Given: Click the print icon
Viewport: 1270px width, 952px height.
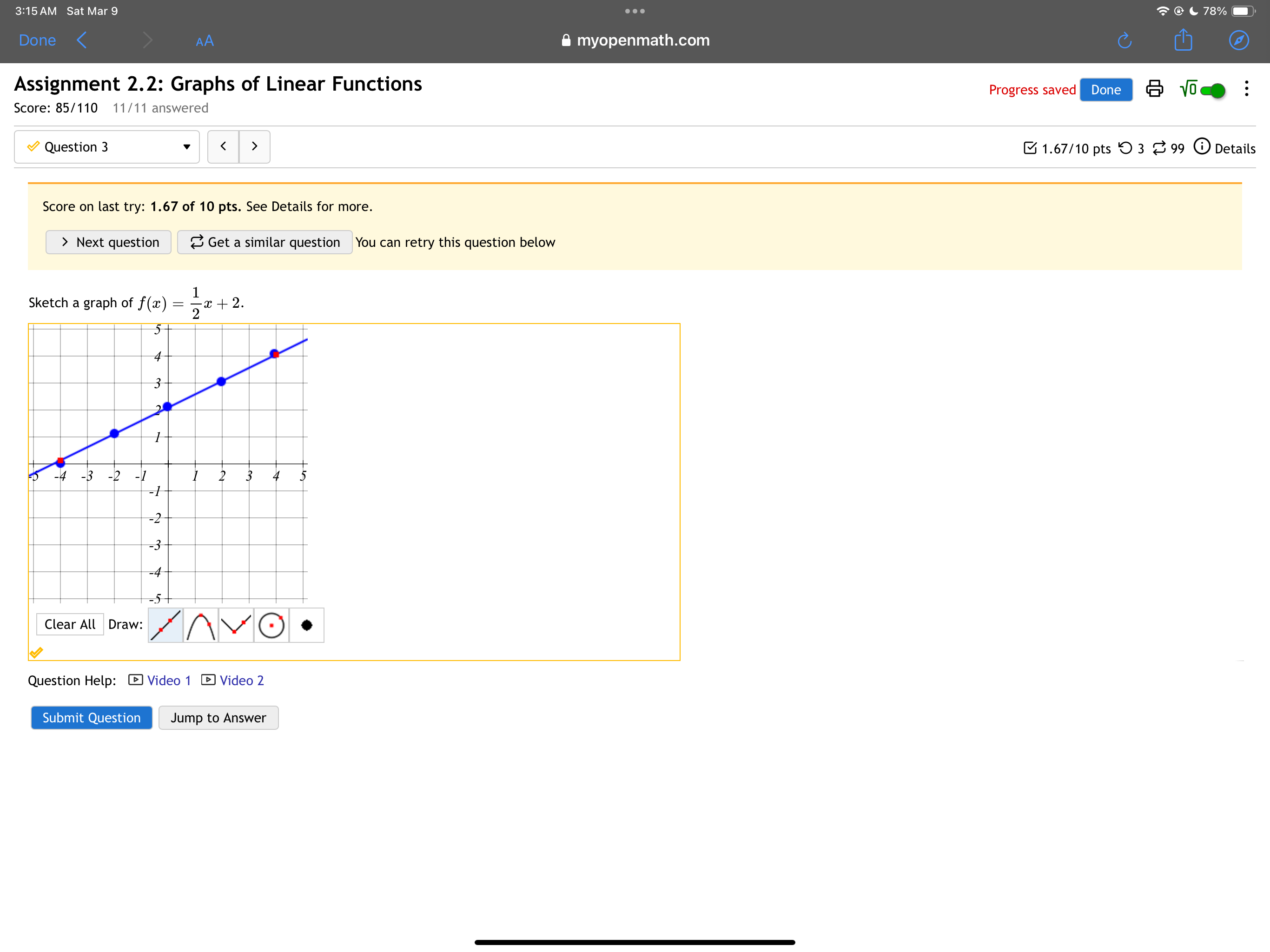Looking at the screenshot, I should (1154, 89).
